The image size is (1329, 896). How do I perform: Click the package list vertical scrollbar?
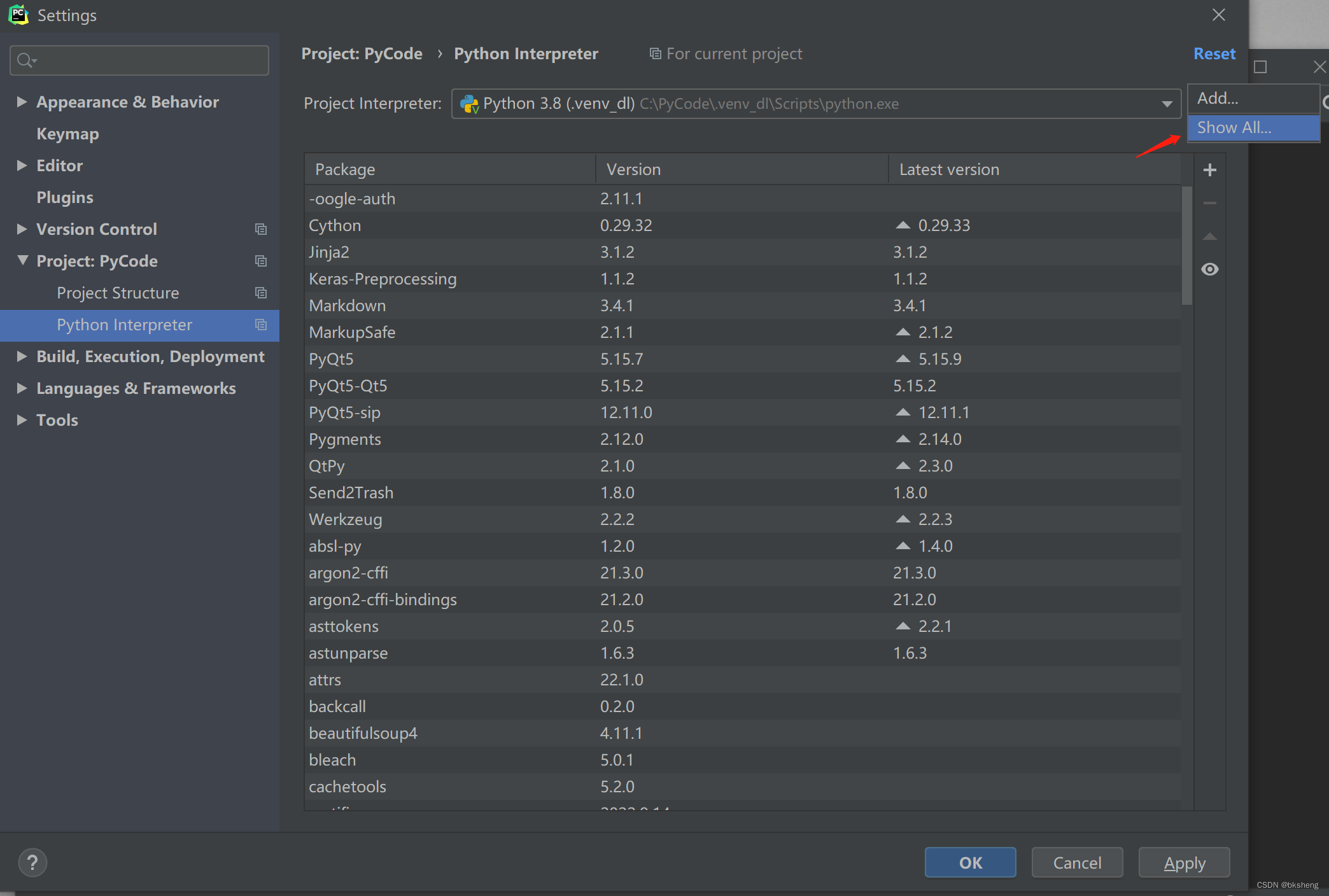1187,246
